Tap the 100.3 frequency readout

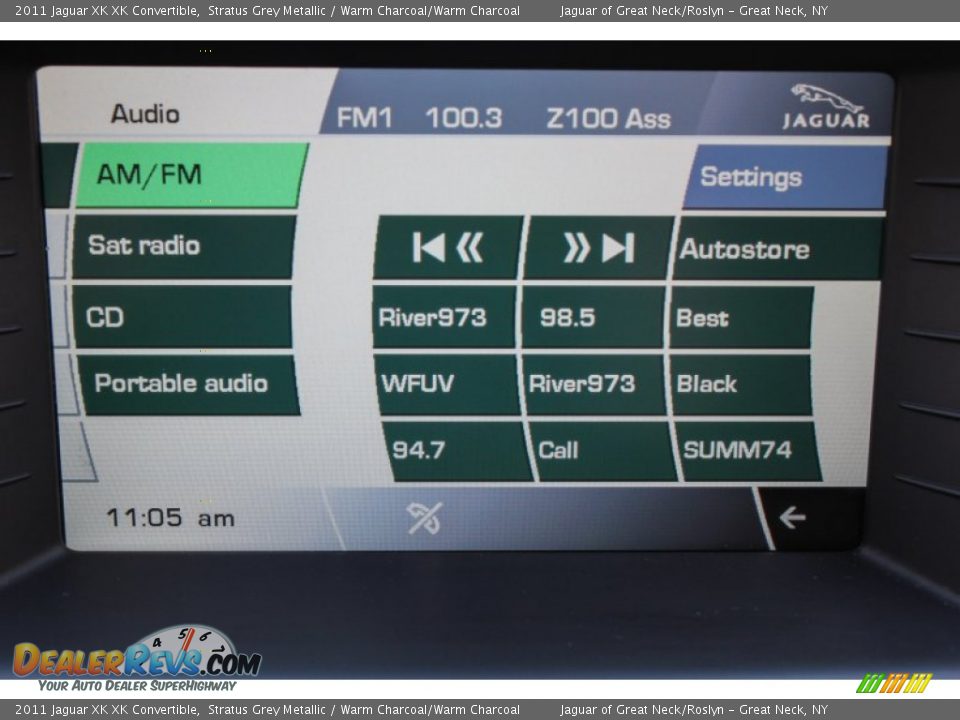click(x=463, y=118)
